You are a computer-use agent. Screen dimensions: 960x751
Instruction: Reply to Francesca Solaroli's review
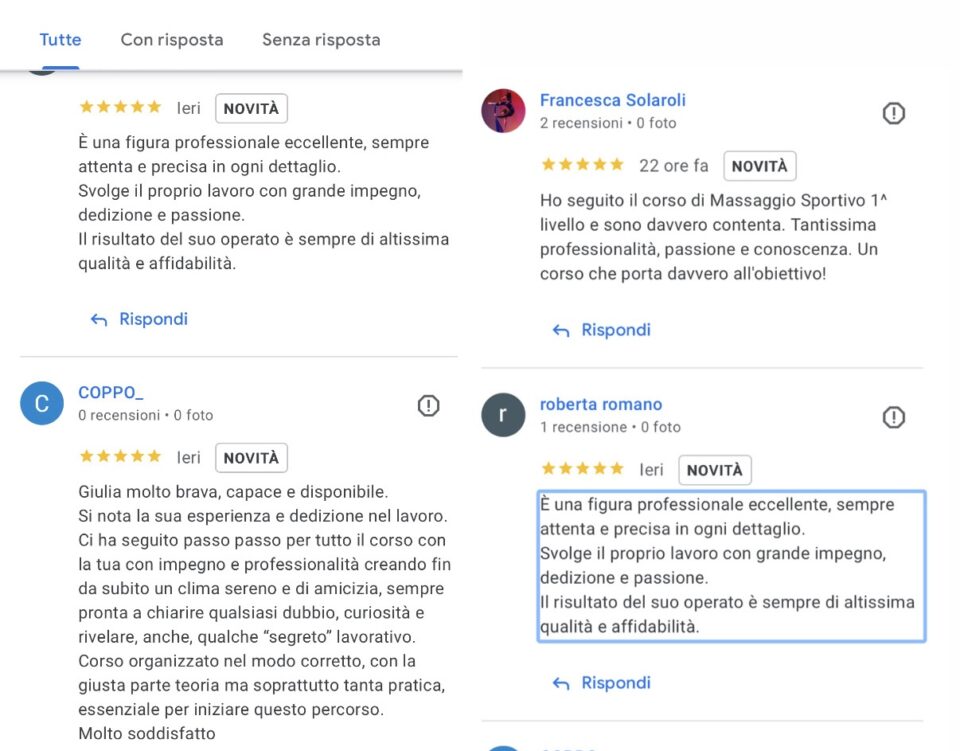602,330
